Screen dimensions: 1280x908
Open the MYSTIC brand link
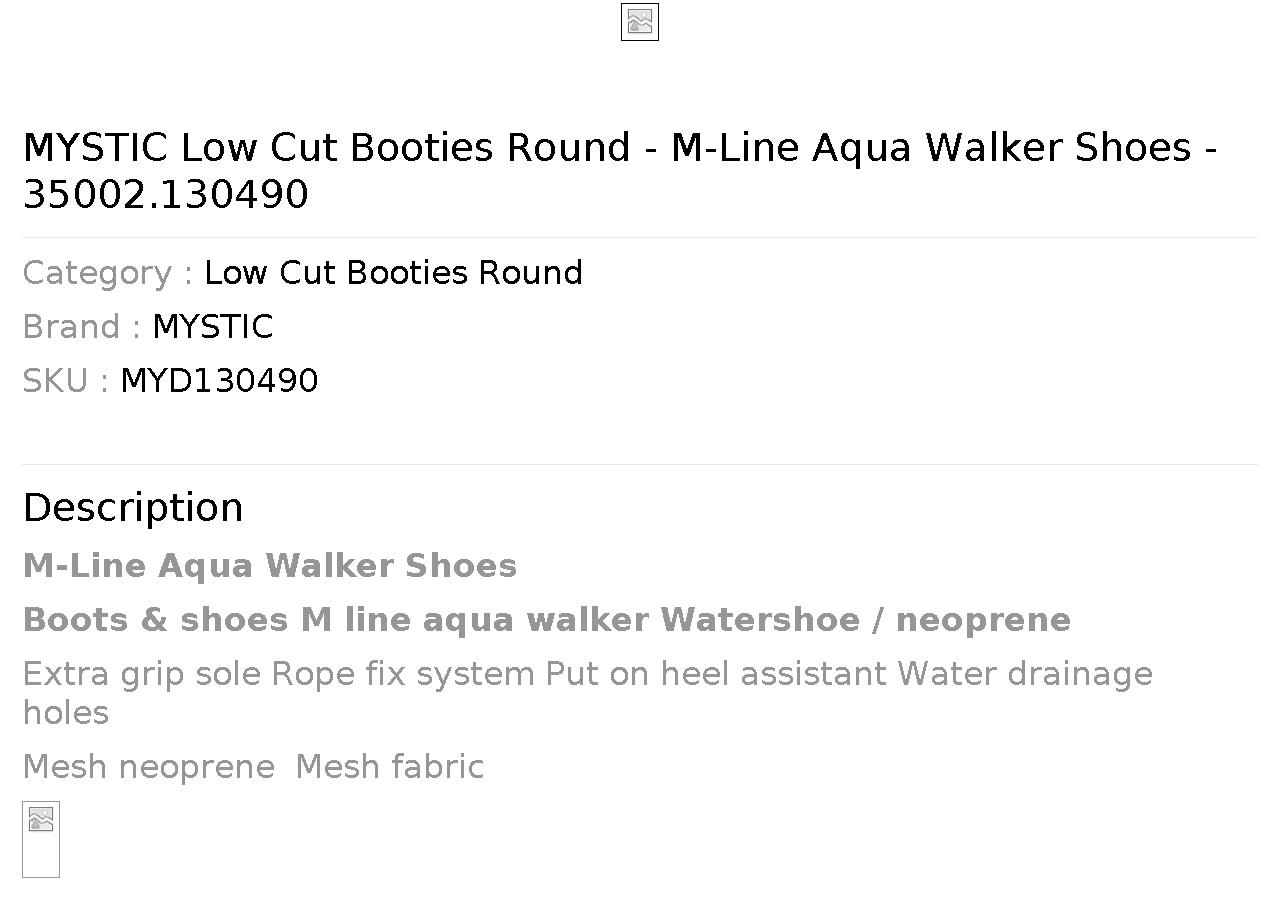212,327
